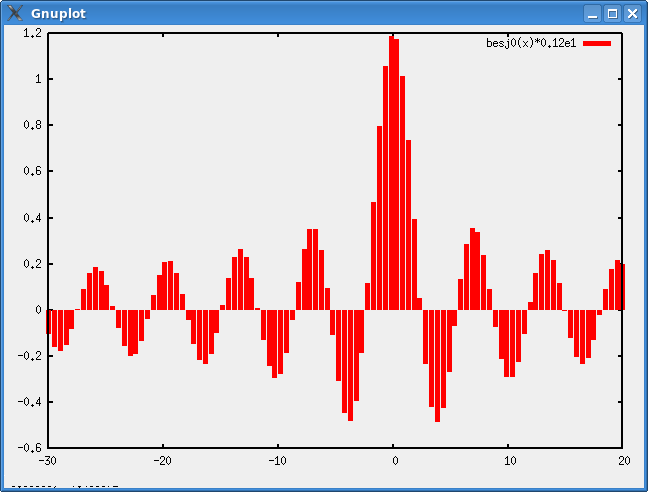
Task: Click the 0.8 label on the y-axis
Action: point(32,125)
